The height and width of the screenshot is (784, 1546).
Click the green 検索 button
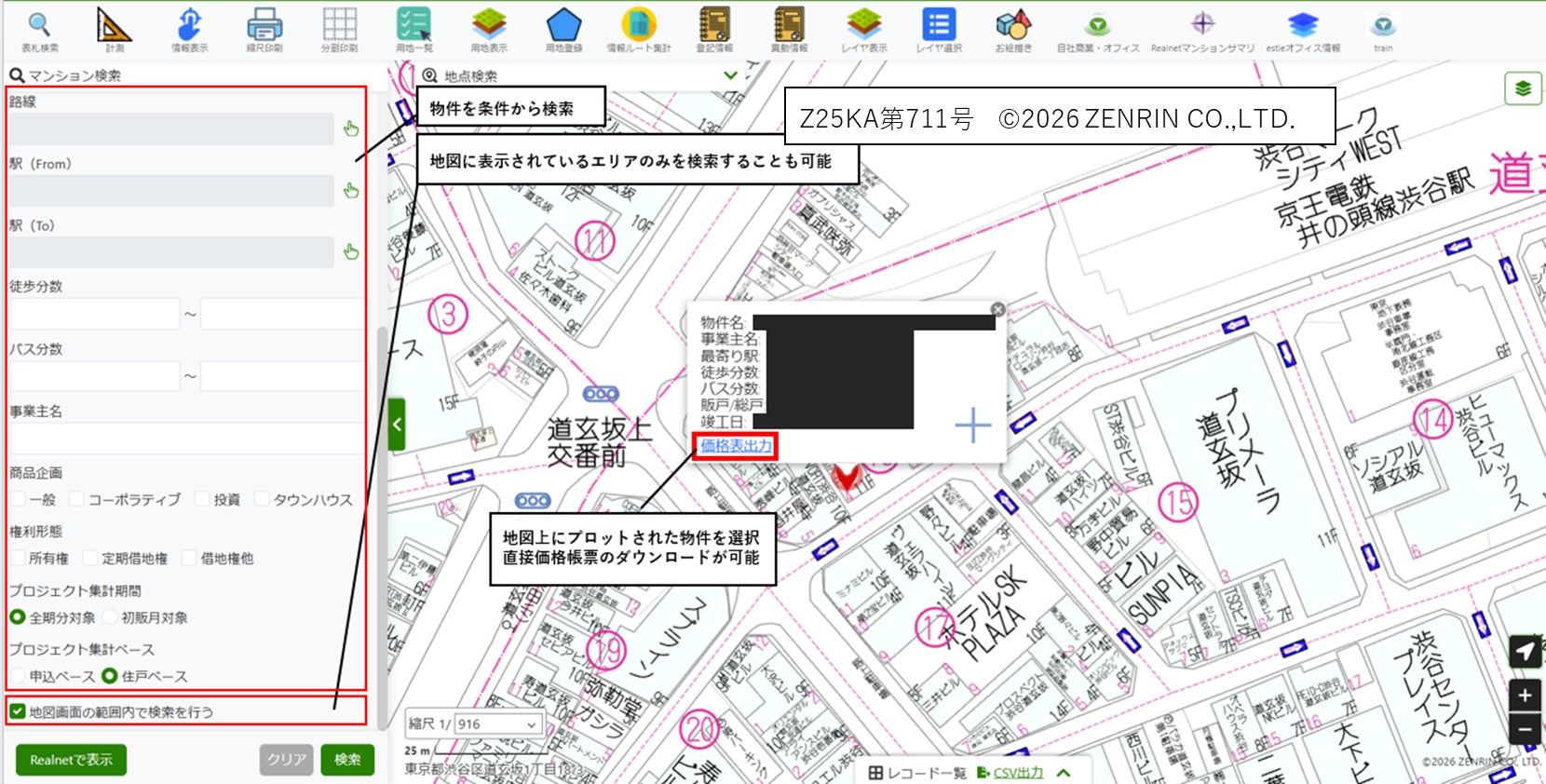347,760
